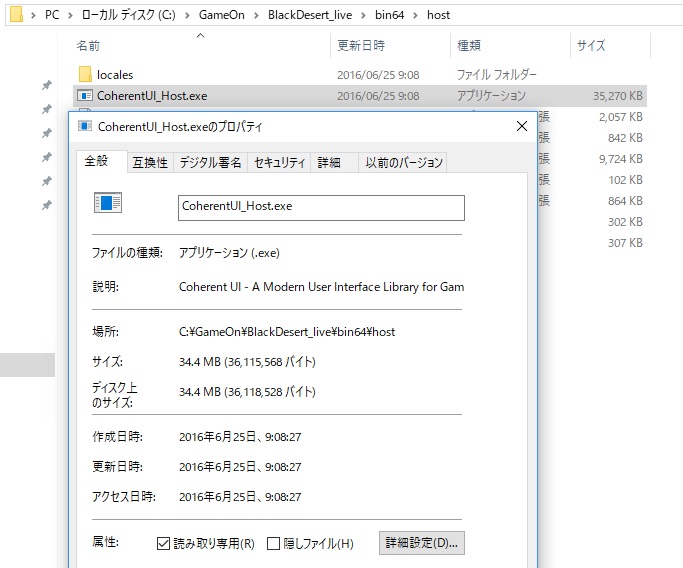Close the properties dialog

click(522, 126)
